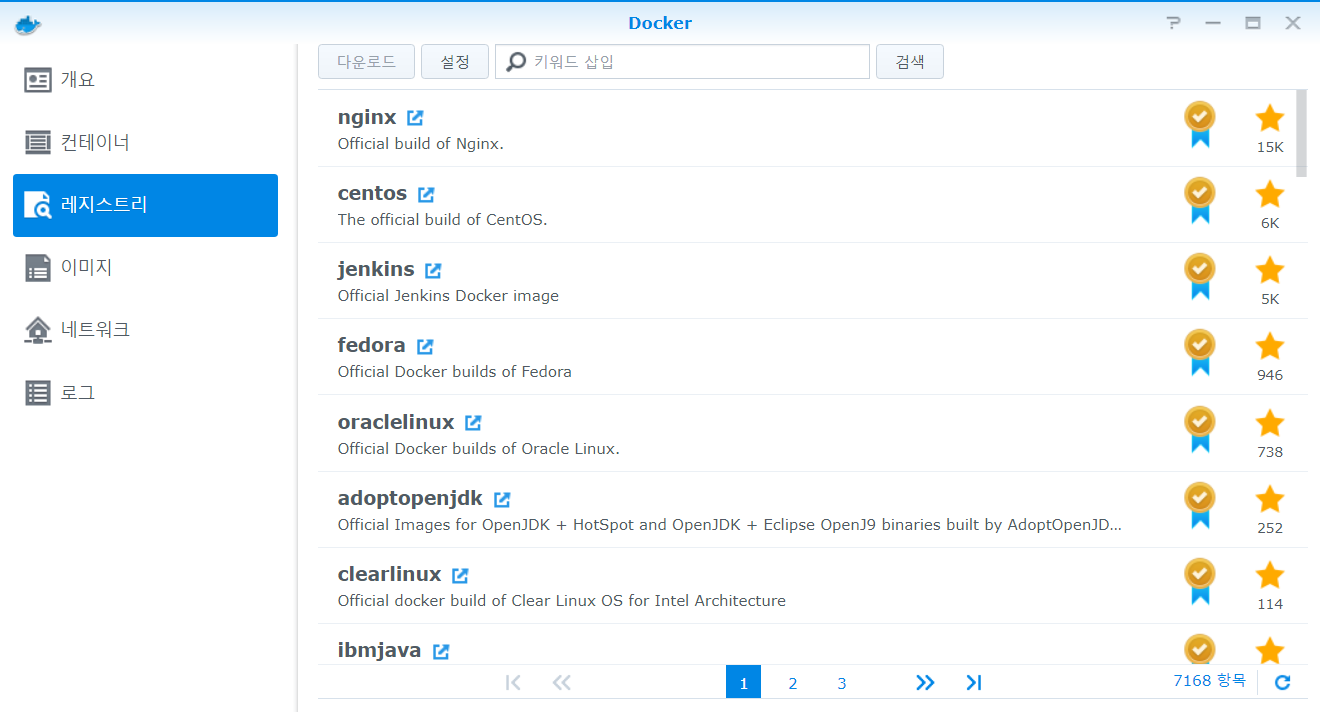Click the registry list vertical scrollbar
Image resolution: width=1320 pixels, height=712 pixels.
click(x=1301, y=133)
